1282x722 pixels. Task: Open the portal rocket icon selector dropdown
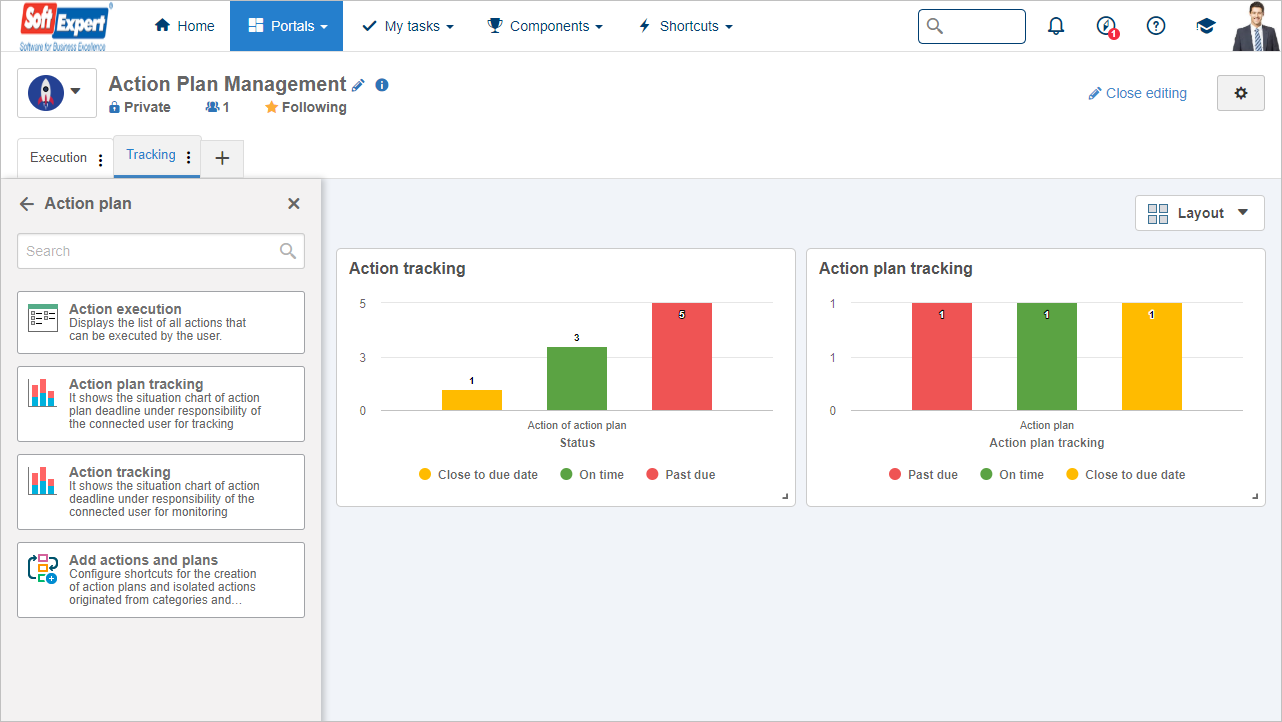(x=57, y=93)
